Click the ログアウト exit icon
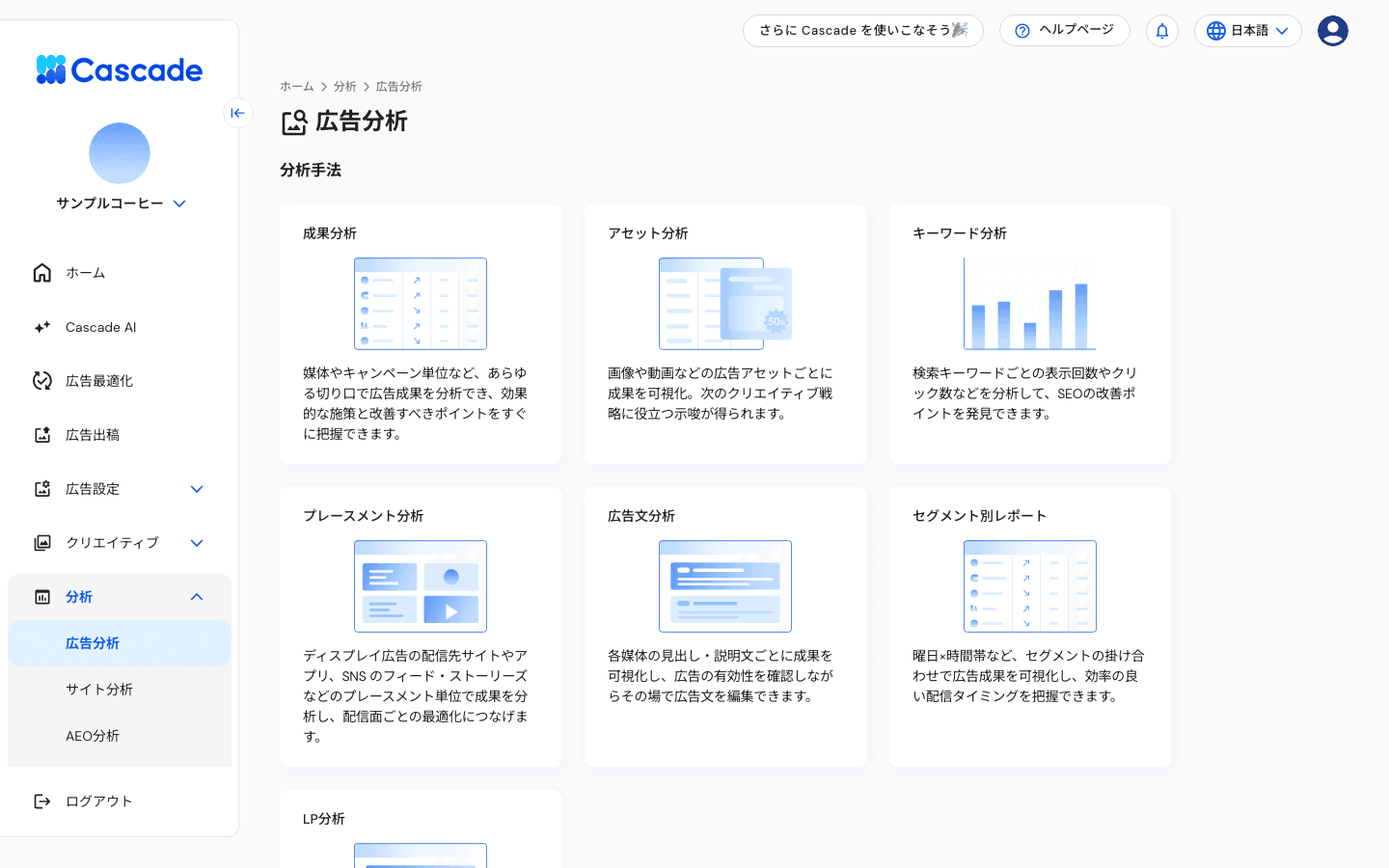 (x=42, y=801)
